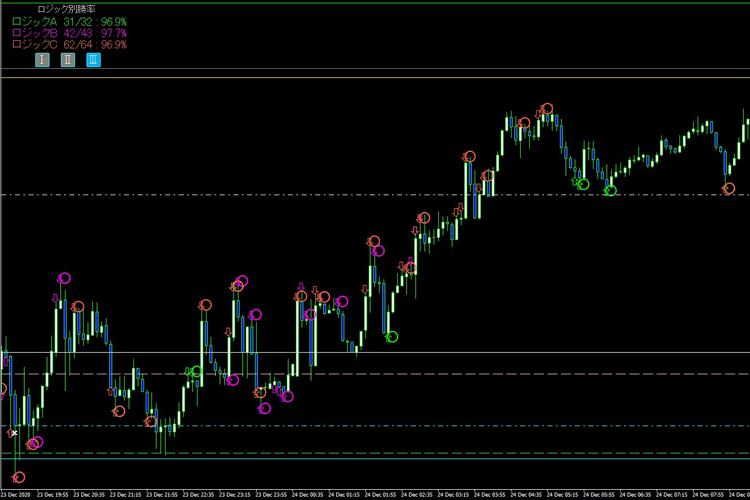Toggle the logic II button
Image resolution: width=750 pixels, height=500 pixels.
pyautogui.click(x=67, y=60)
